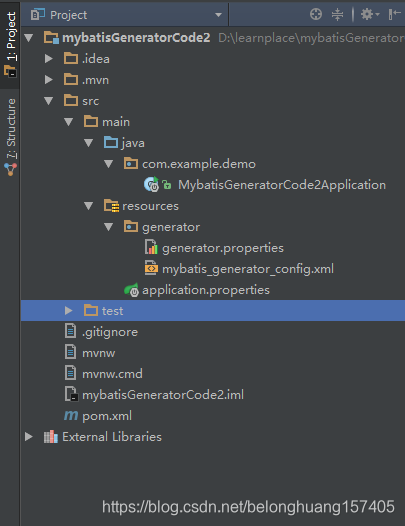Screen dimensions: 405x526
Task: Click the Maven m icon of pom.xml
Action: (x=71, y=416)
